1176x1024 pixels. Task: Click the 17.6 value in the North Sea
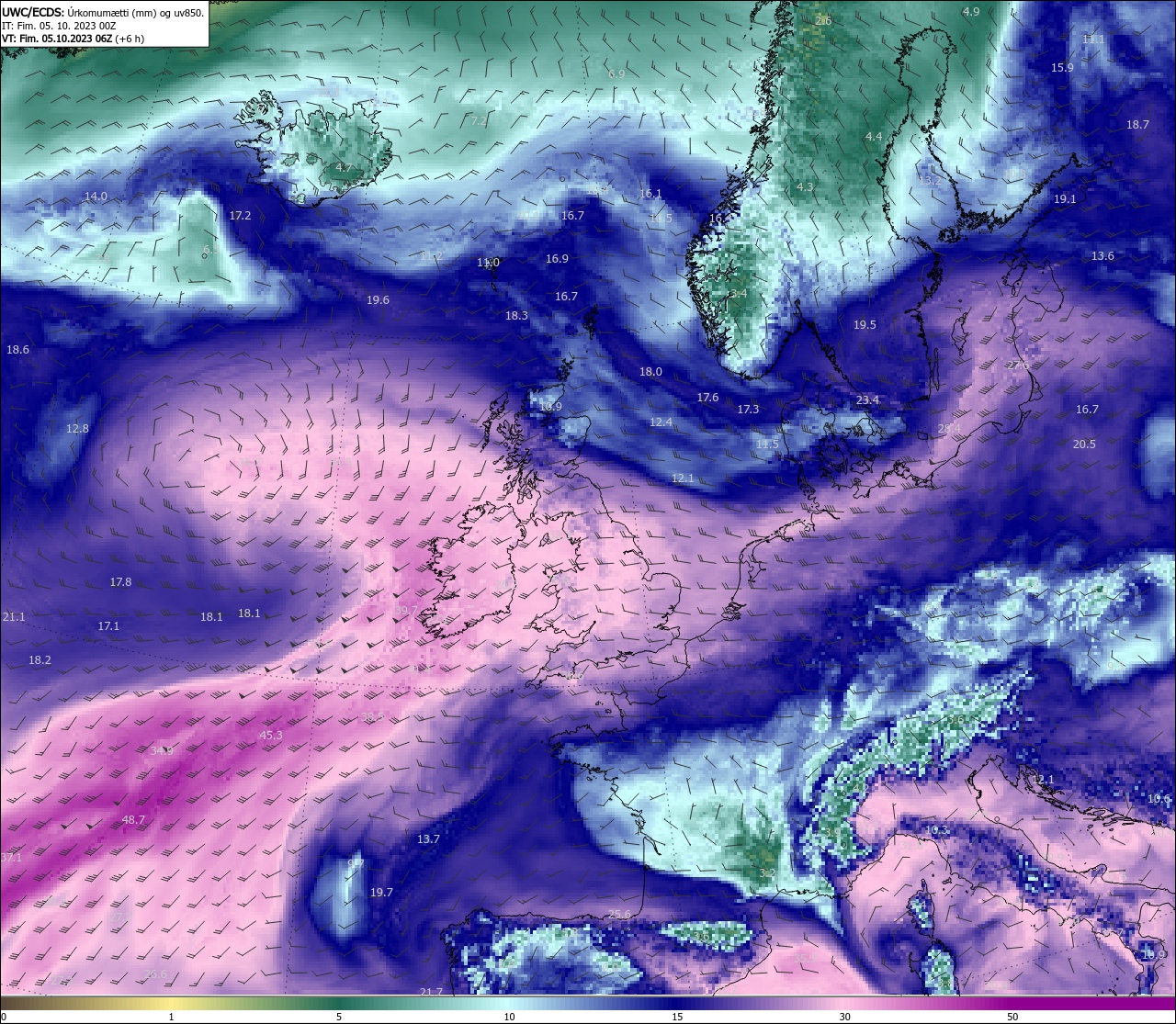tap(707, 397)
